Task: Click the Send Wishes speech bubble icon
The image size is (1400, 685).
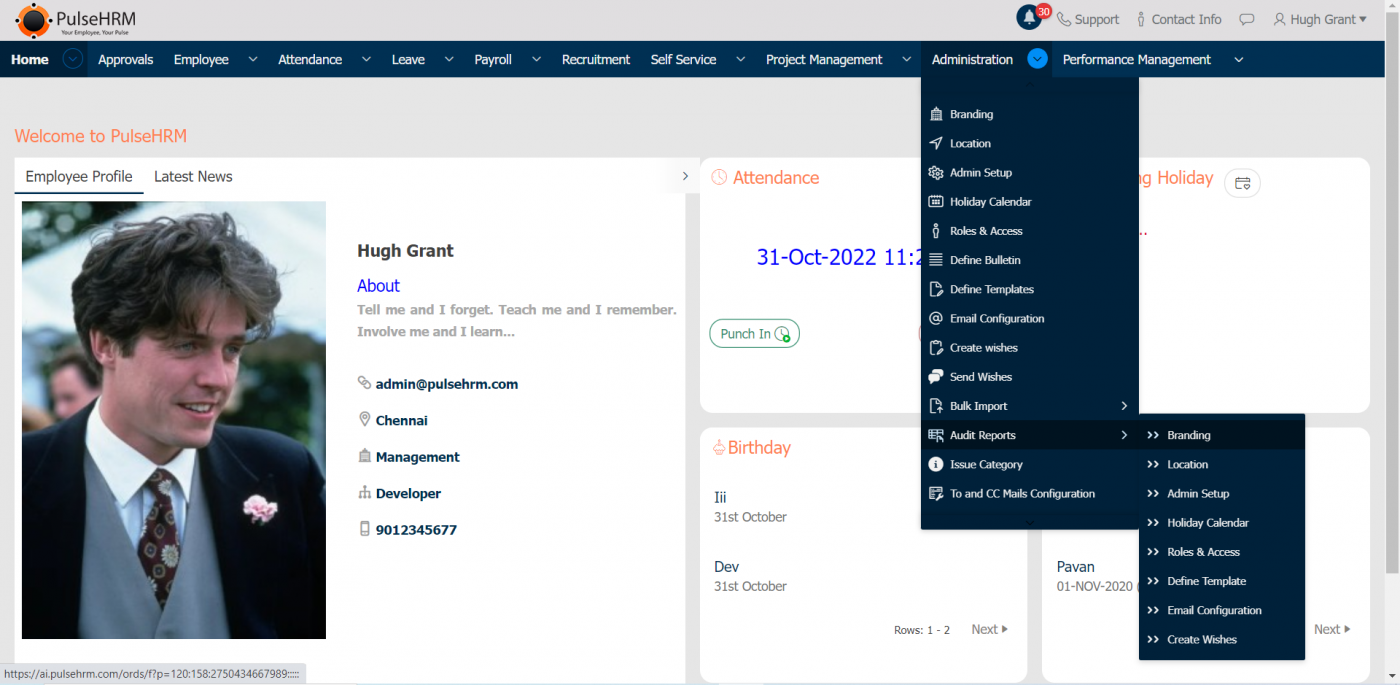Action: click(x=936, y=377)
